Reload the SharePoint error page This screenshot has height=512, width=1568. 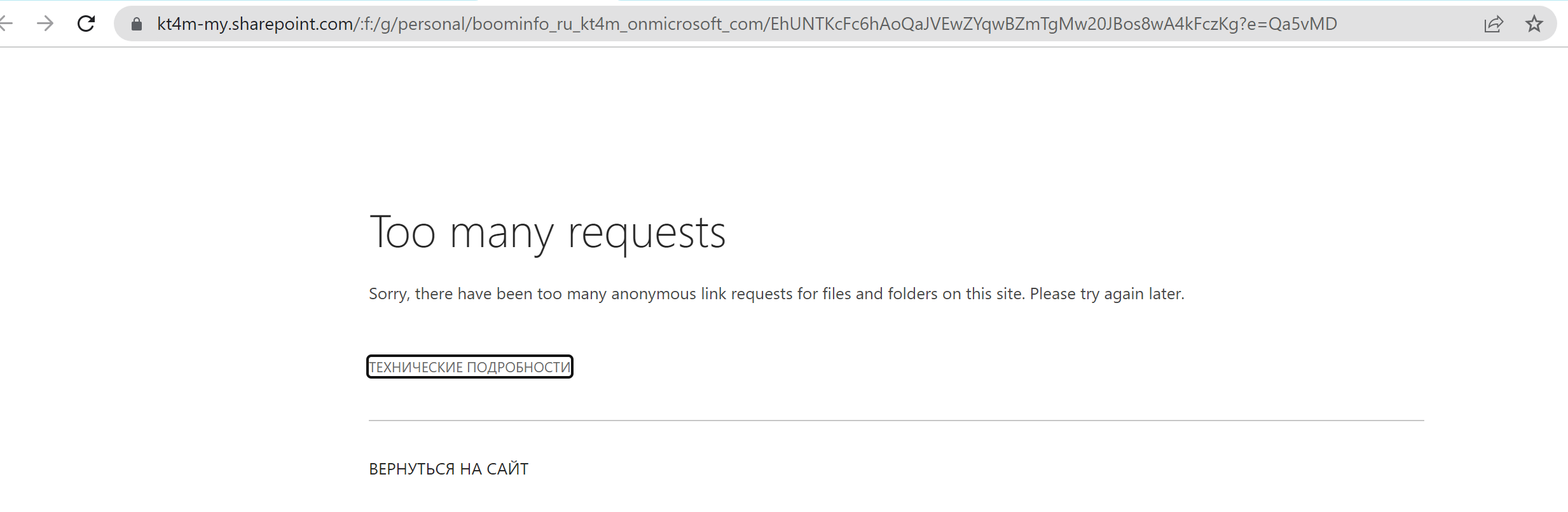click(x=86, y=24)
